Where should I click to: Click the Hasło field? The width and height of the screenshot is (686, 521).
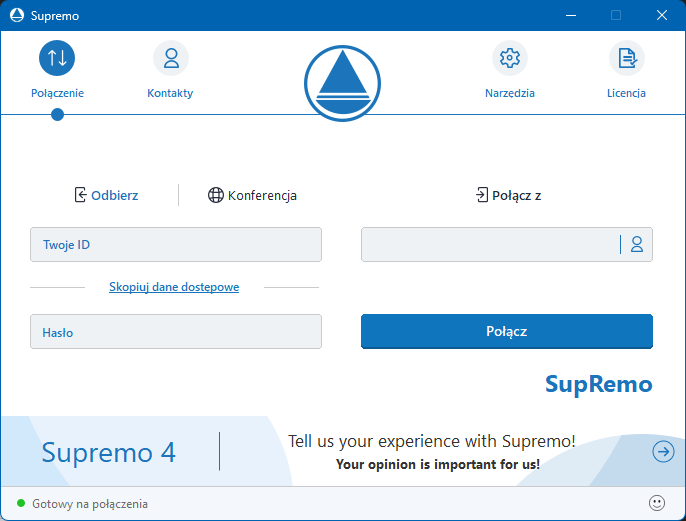point(176,332)
